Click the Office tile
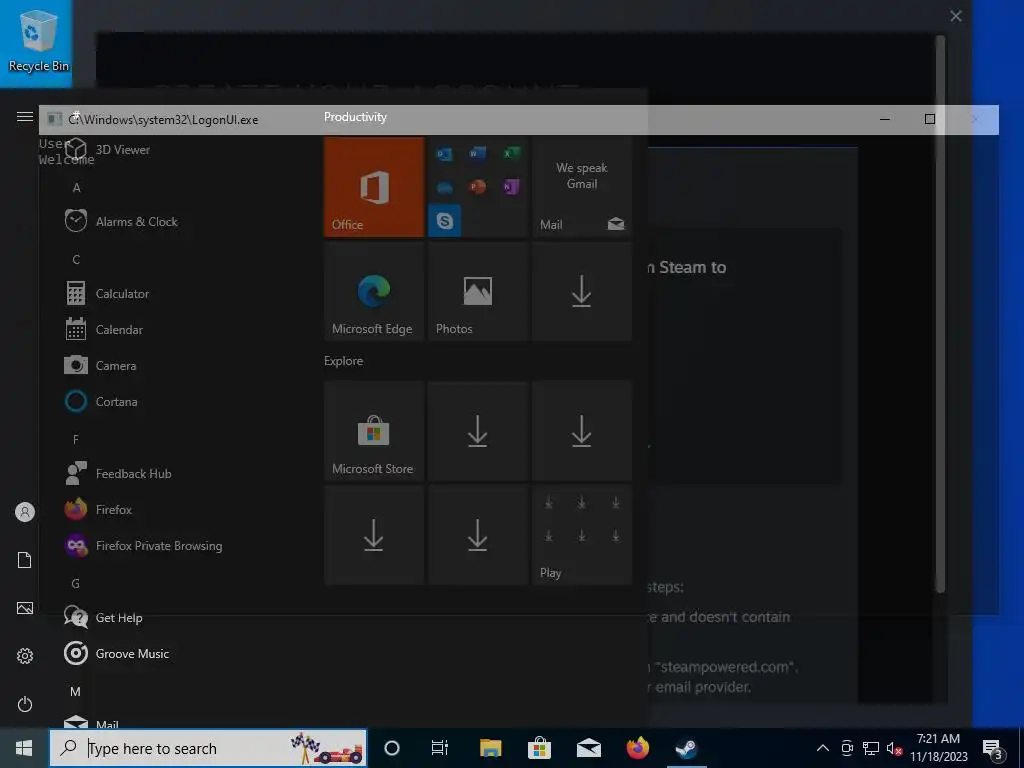This screenshot has width=1024, height=768. 374,187
